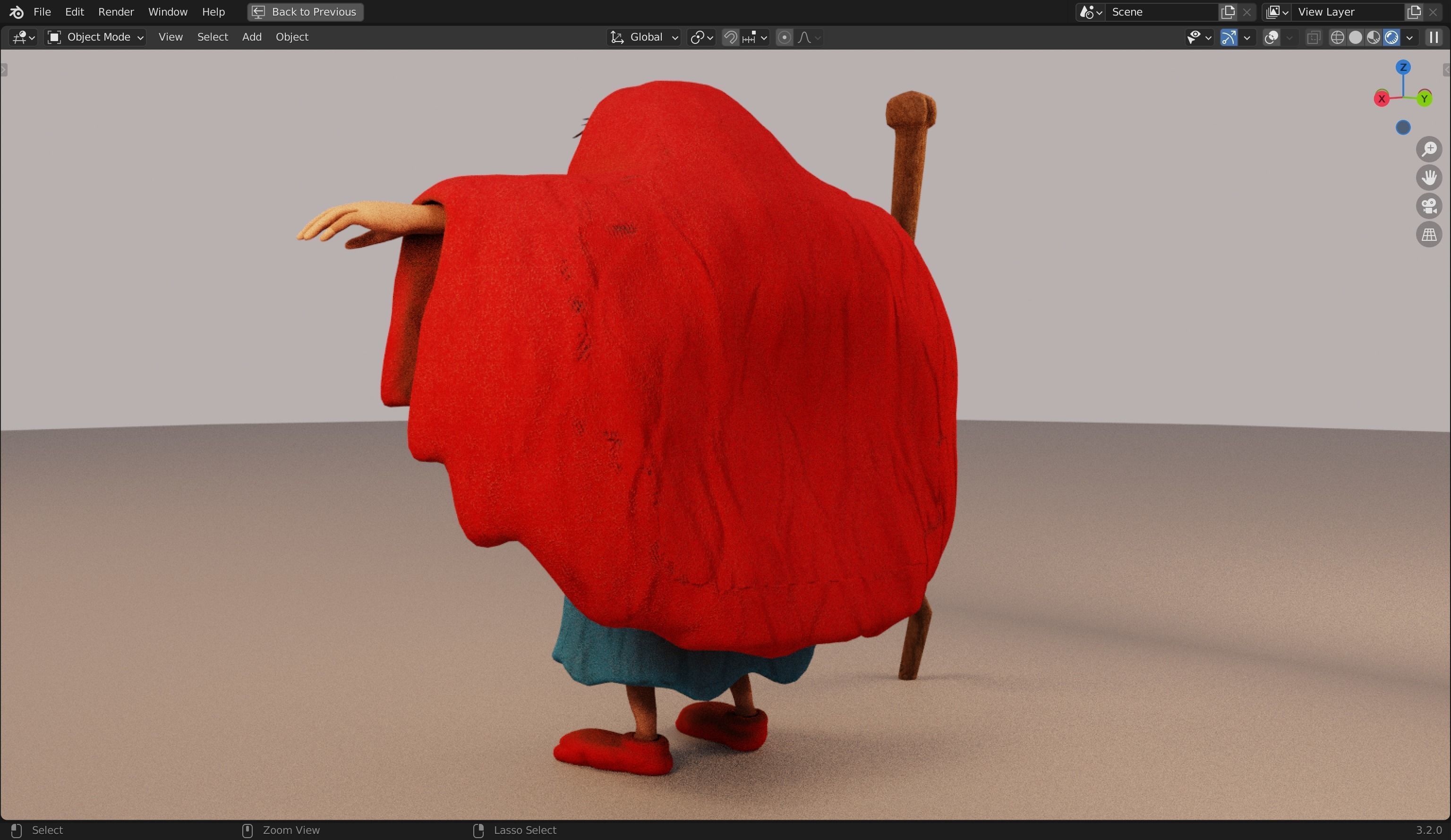Click the Z axis on navigation gizmo
Viewport: 1451px width, 840px height.
[x=1403, y=68]
